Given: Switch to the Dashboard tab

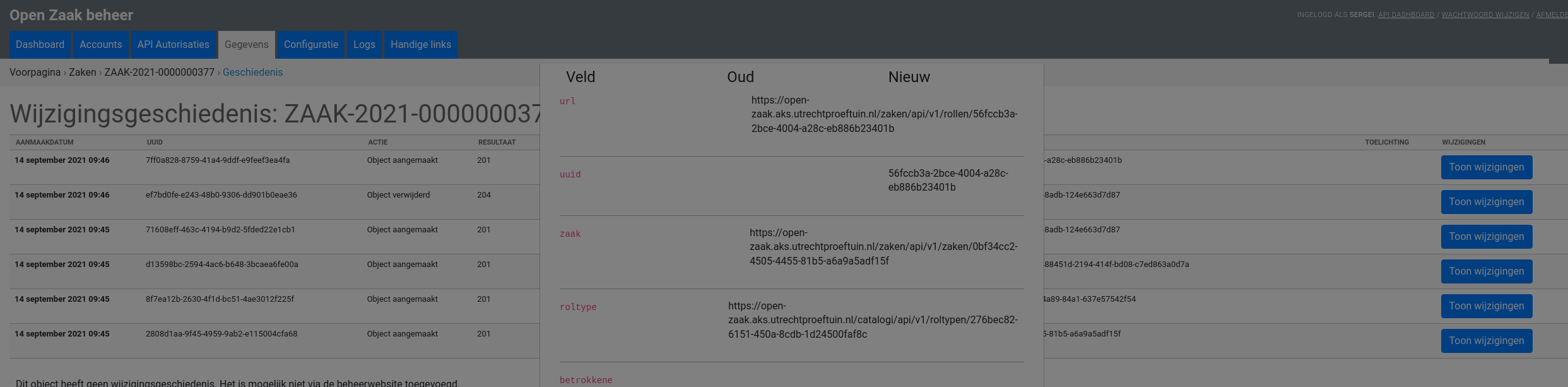Looking at the screenshot, I should (40, 44).
